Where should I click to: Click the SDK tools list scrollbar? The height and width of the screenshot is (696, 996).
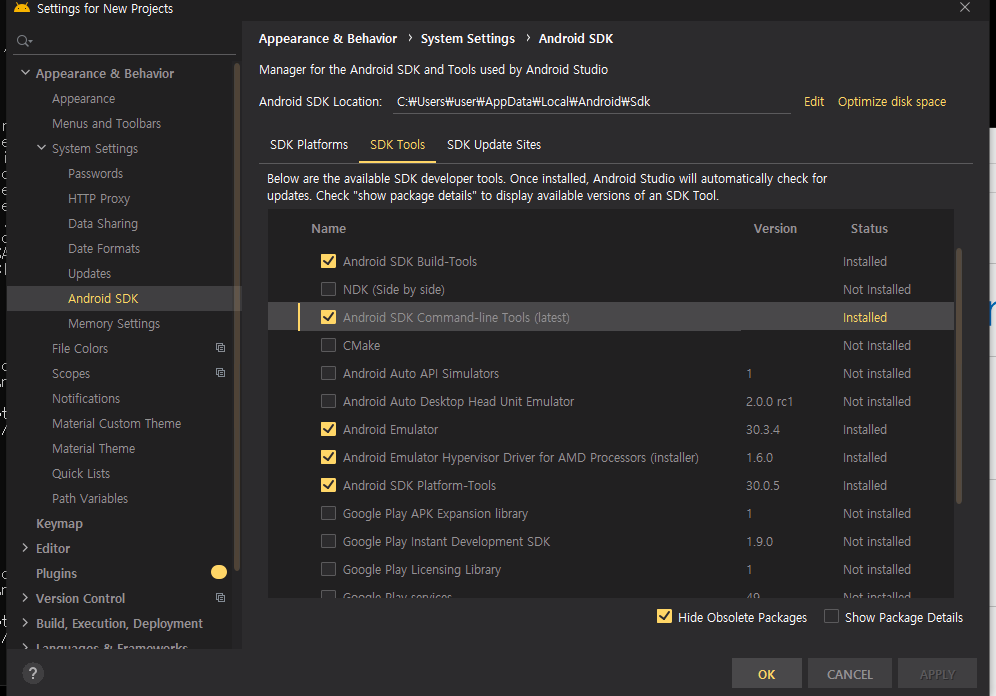[x=959, y=376]
